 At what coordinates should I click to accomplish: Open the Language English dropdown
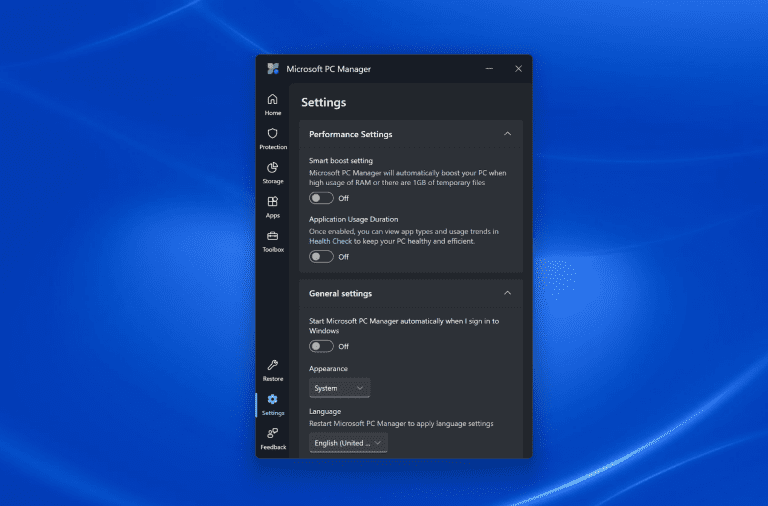pyautogui.click(x=348, y=442)
